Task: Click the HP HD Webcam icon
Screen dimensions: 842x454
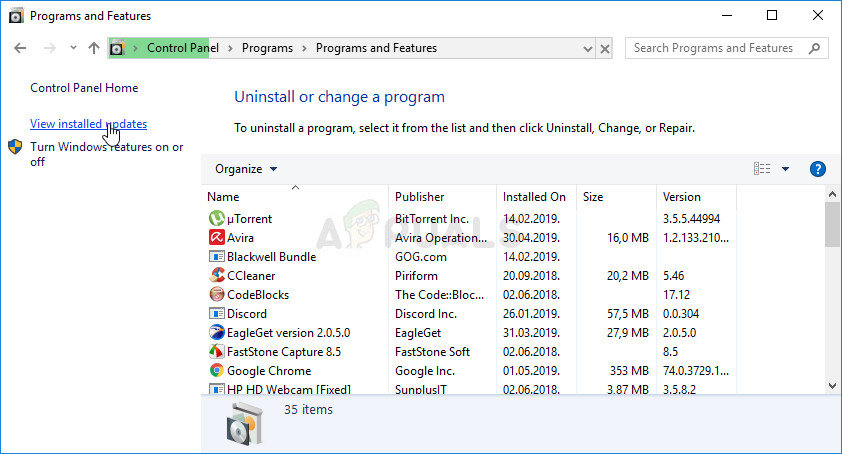Action: (x=216, y=388)
